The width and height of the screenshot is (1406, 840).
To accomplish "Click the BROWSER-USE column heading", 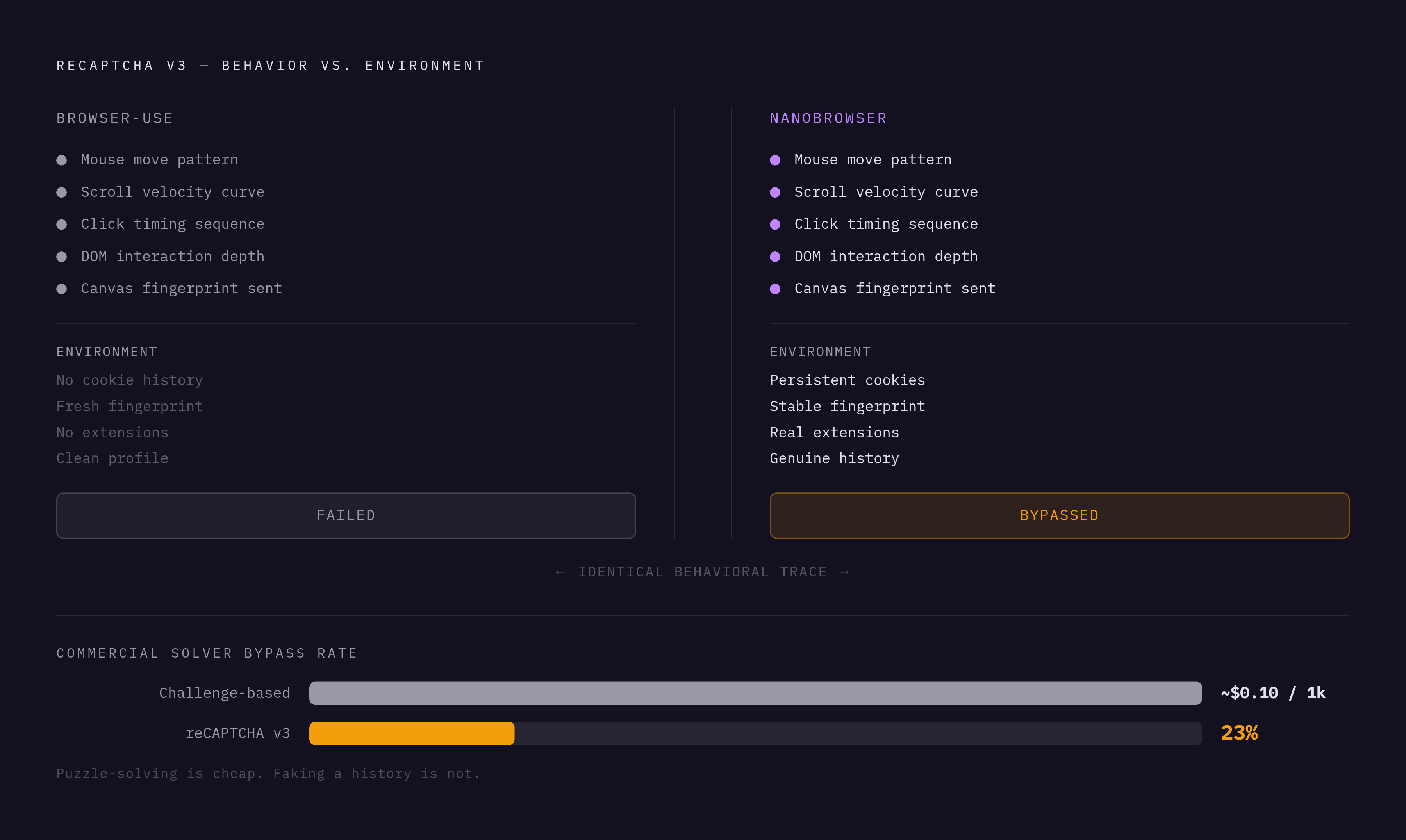I will coord(115,118).
